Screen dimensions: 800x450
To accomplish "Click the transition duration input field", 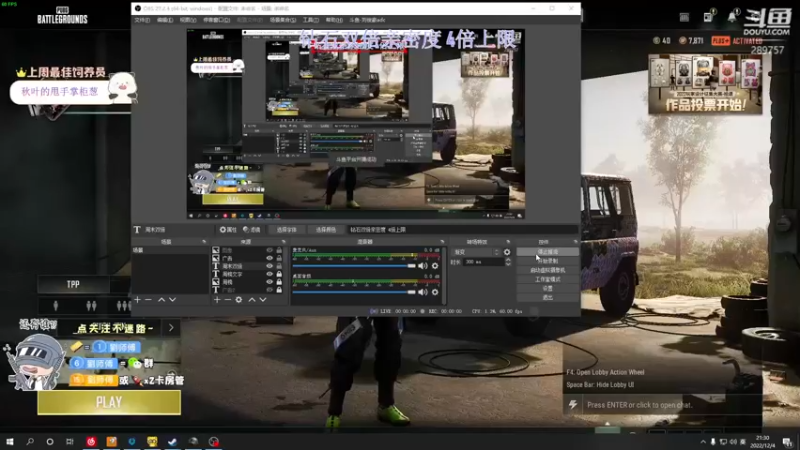I will [x=484, y=262].
